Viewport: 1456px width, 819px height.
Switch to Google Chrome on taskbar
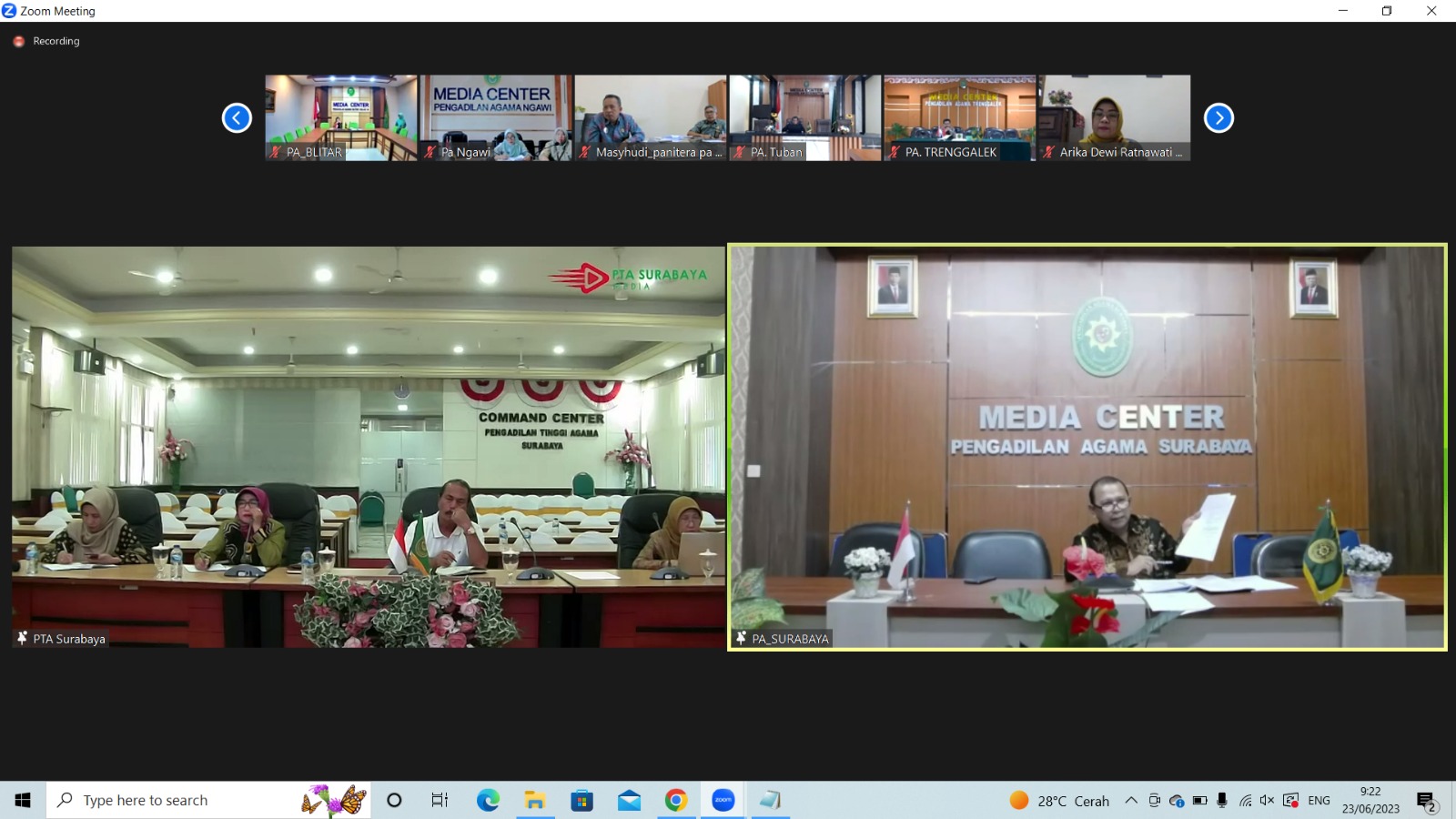[676, 800]
